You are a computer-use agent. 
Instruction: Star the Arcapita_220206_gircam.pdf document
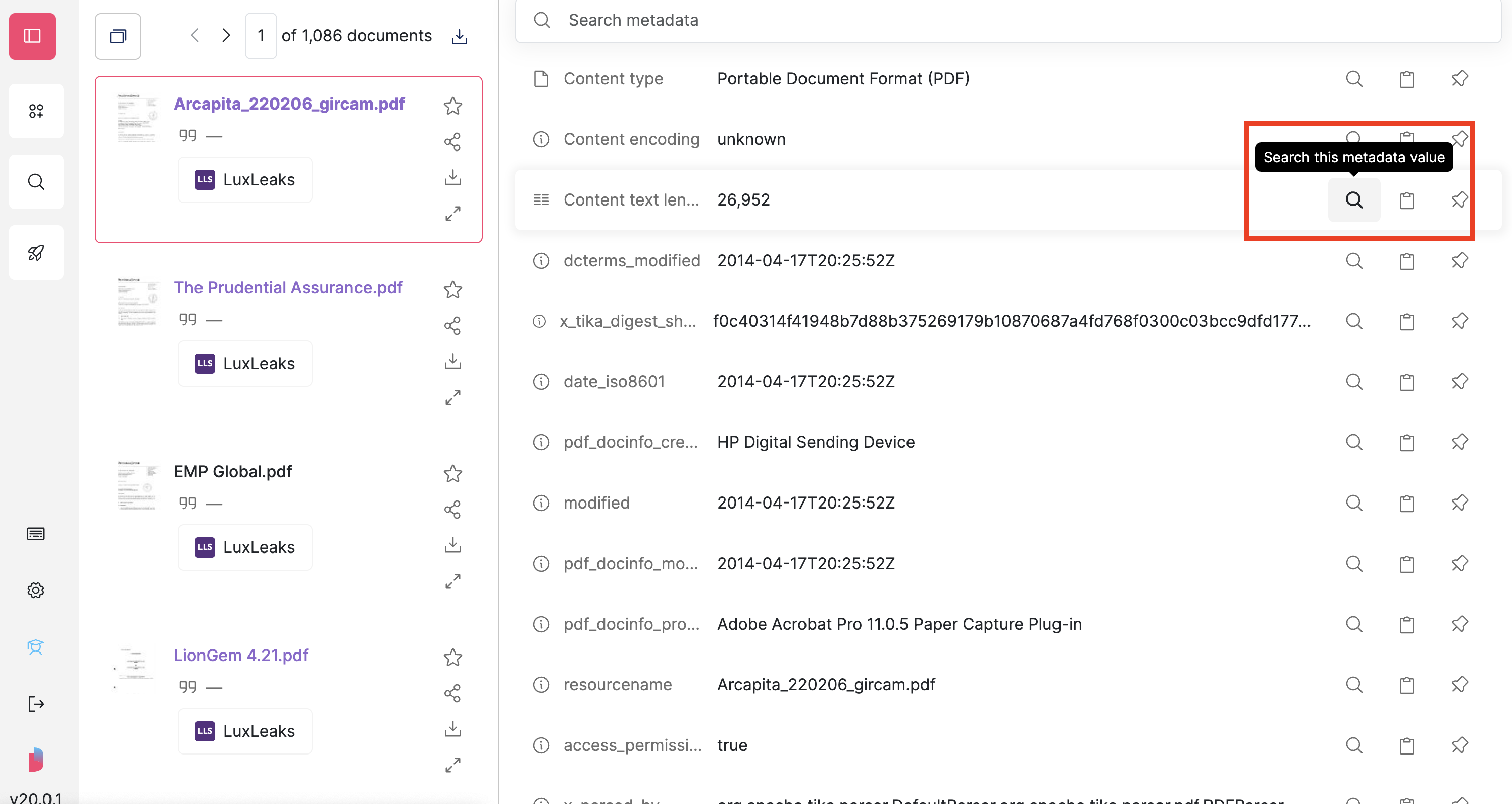[452, 106]
